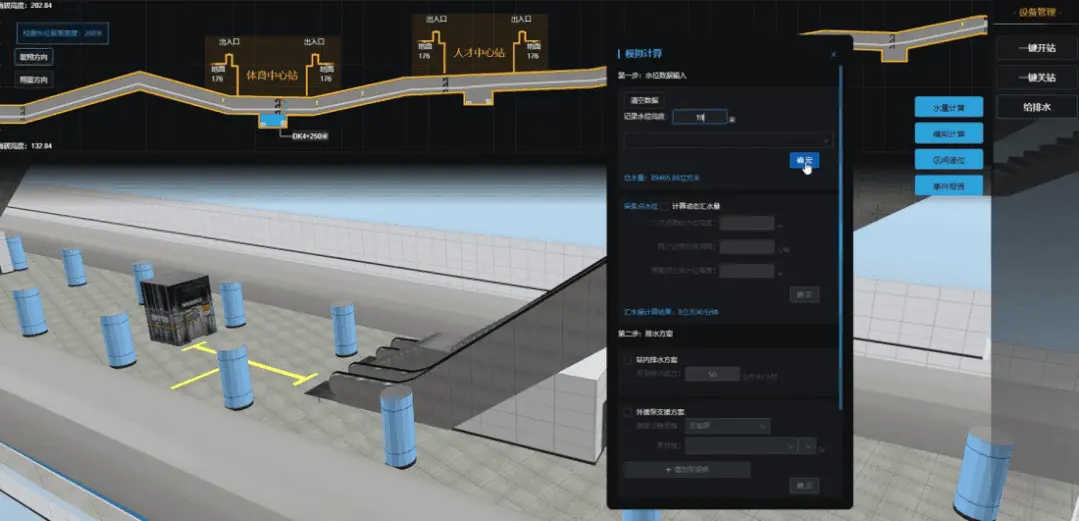Check the 站内排水方案 option
The image size is (1079, 521).
[x=627, y=359]
